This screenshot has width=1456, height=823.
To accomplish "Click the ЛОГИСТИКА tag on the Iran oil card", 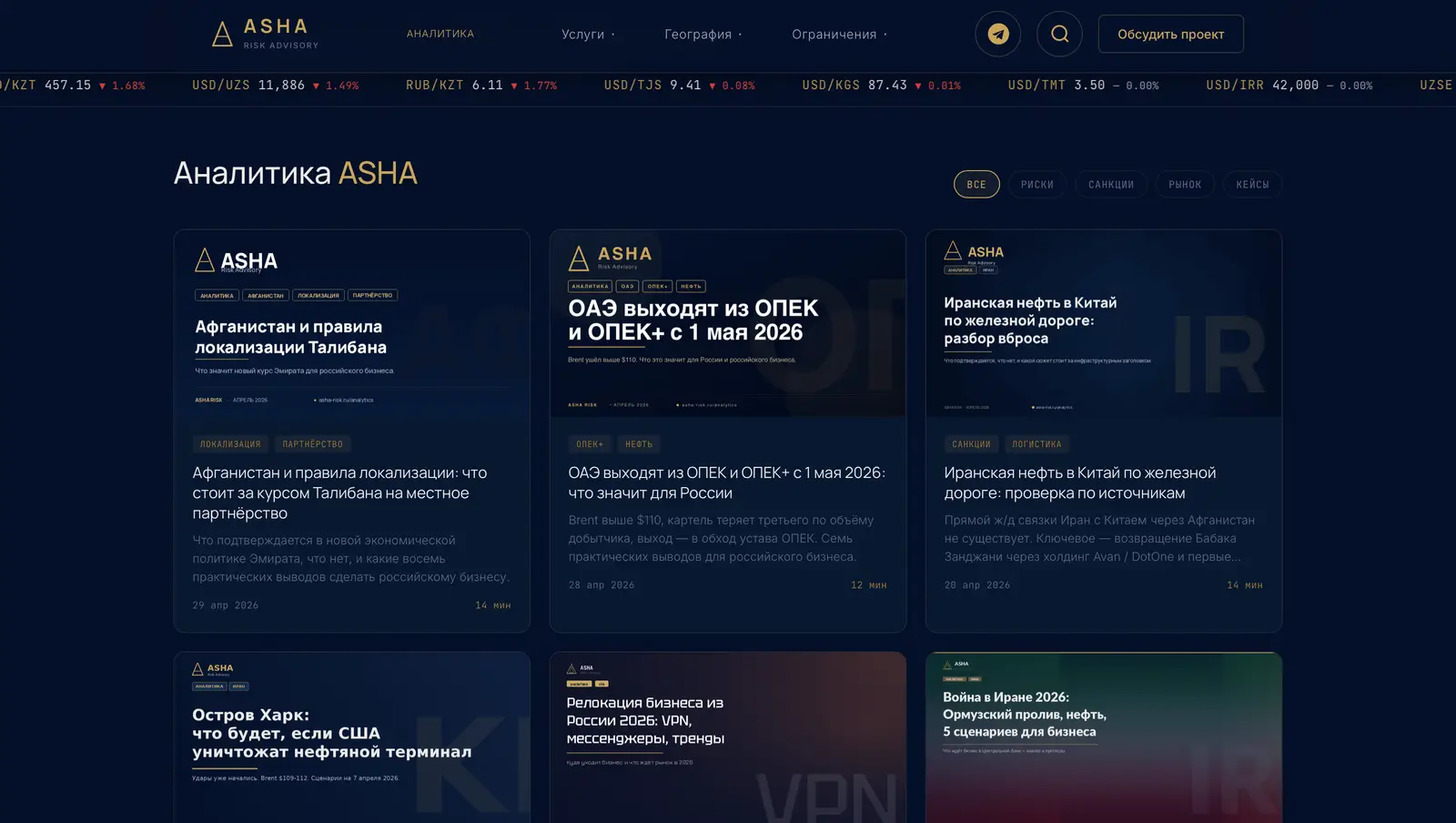I will point(1036,444).
